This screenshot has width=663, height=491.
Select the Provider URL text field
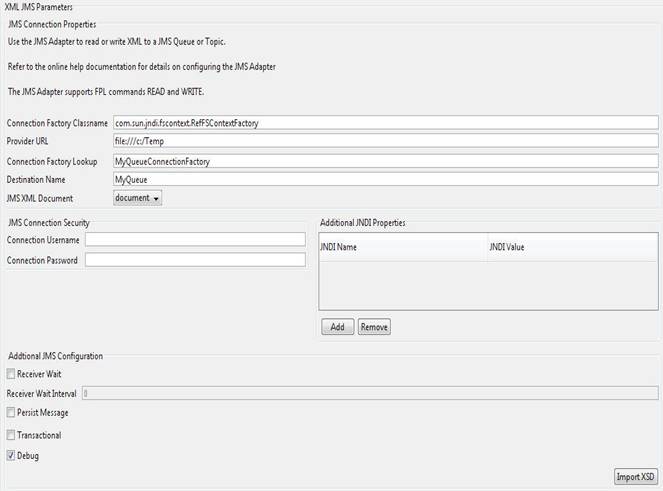click(385, 141)
